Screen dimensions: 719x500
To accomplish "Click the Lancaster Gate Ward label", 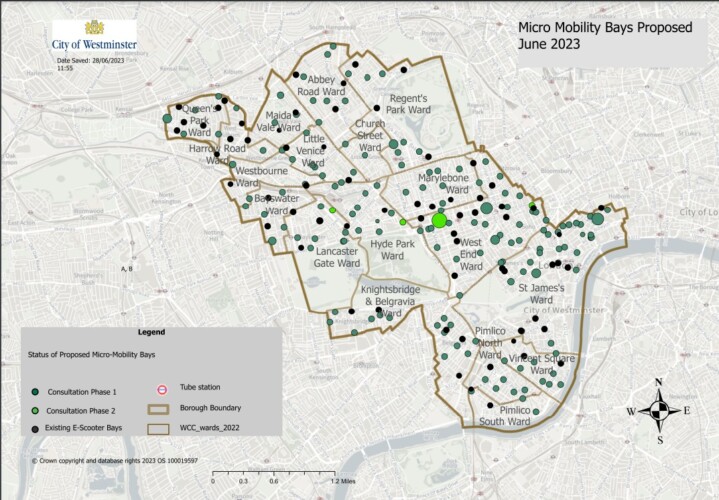I will [x=336, y=256].
